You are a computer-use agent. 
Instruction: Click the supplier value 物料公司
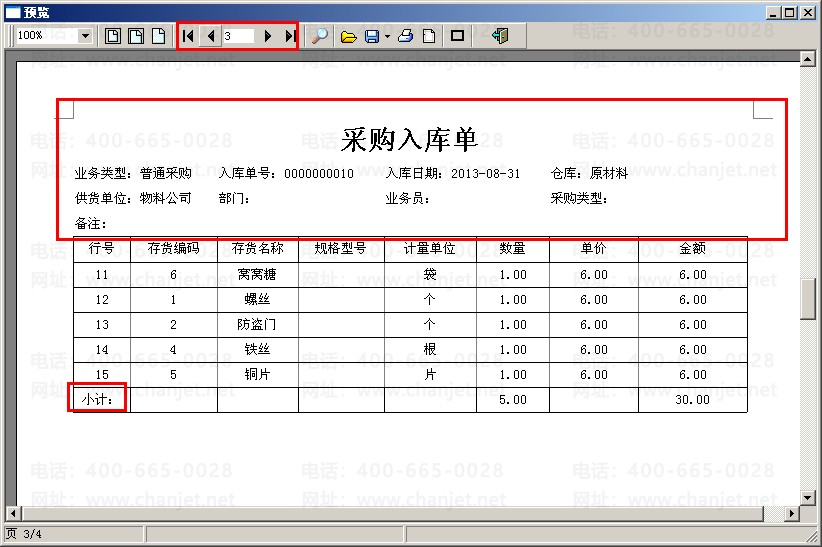(166, 198)
